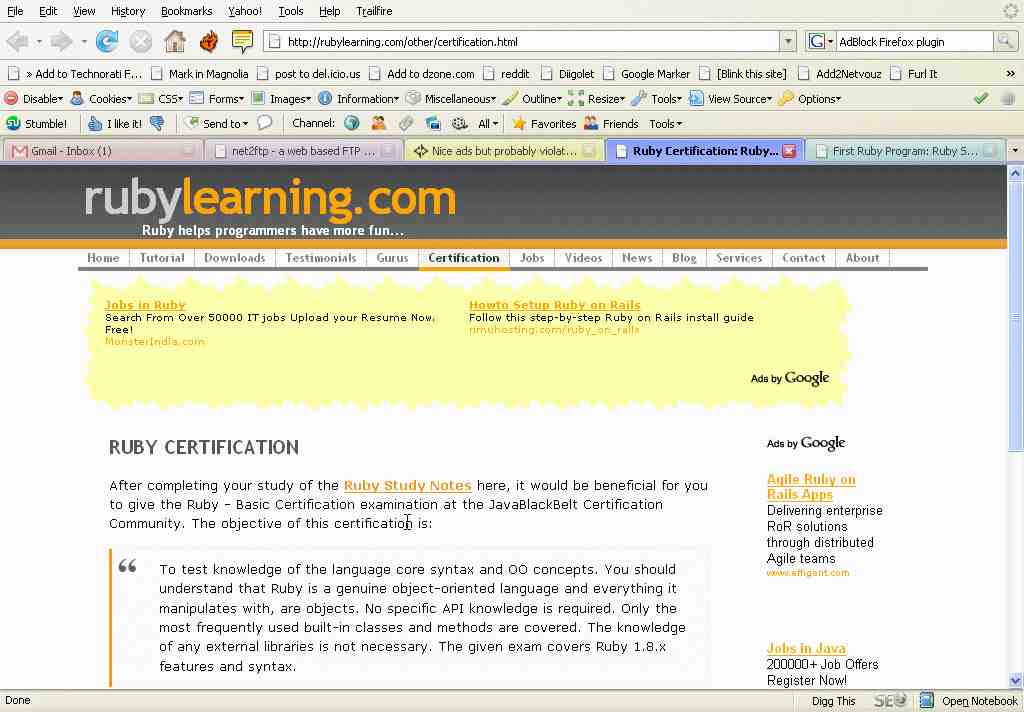Click the green checkmark validation icon
The height and width of the screenshot is (712, 1024).
pyautogui.click(x=981, y=99)
